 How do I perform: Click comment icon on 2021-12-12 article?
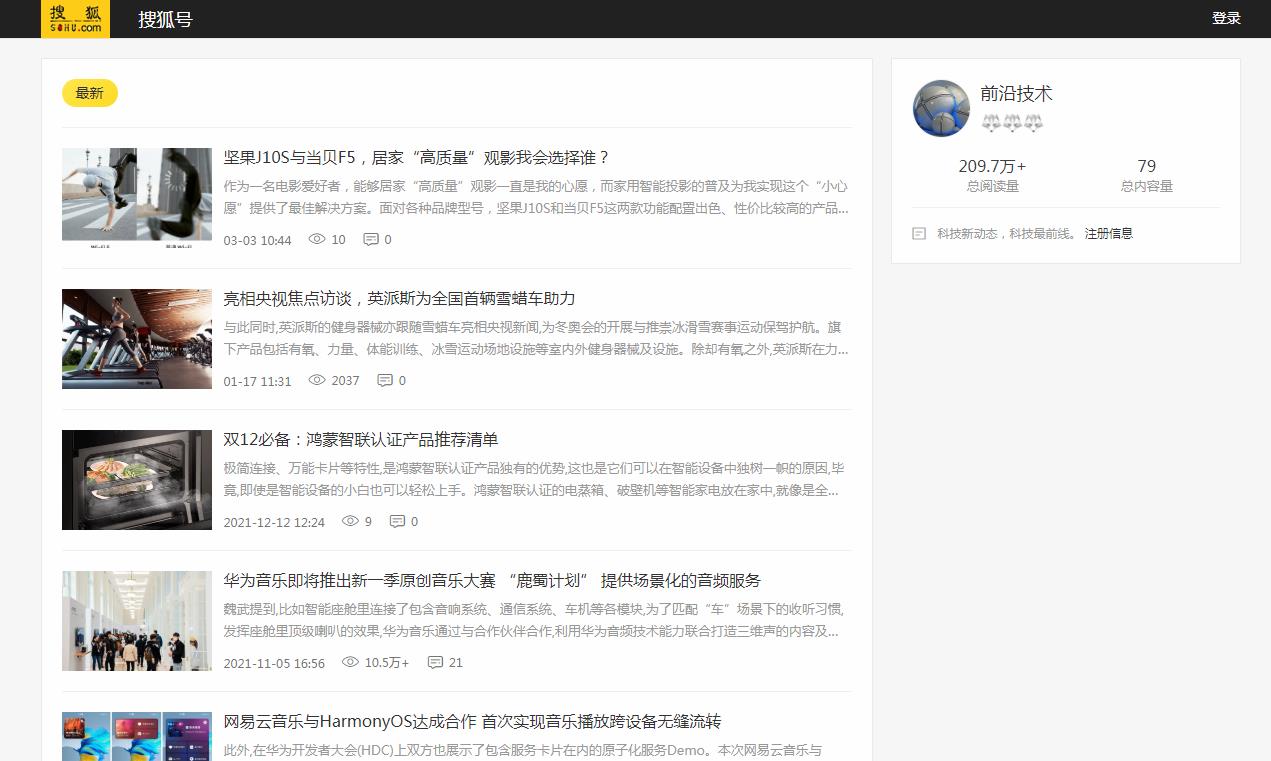tap(397, 521)
